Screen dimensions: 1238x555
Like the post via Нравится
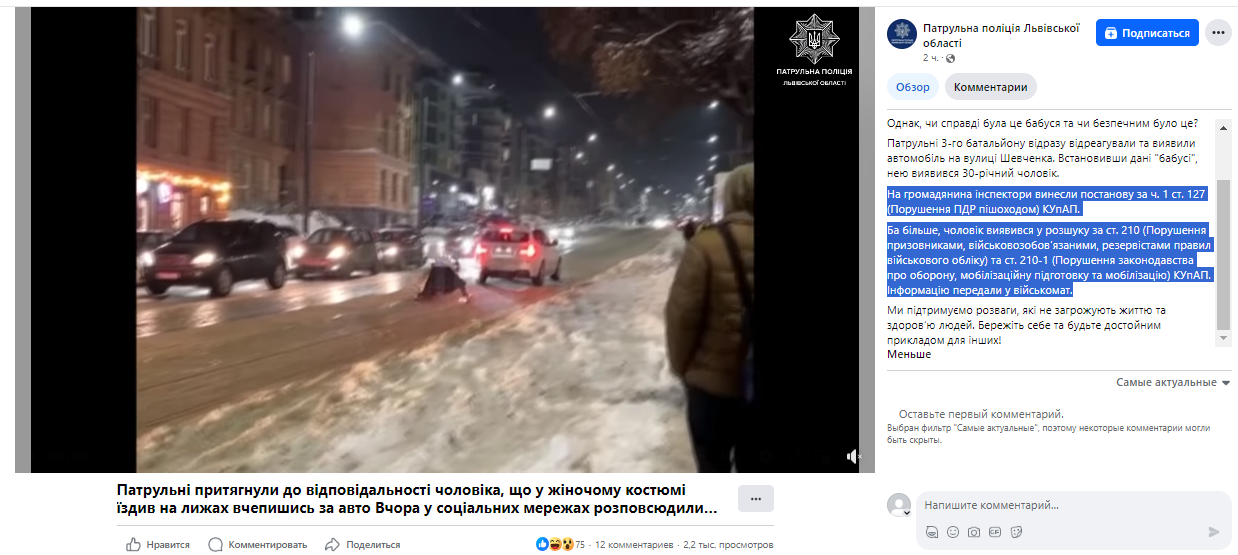[x=158, y=544]
